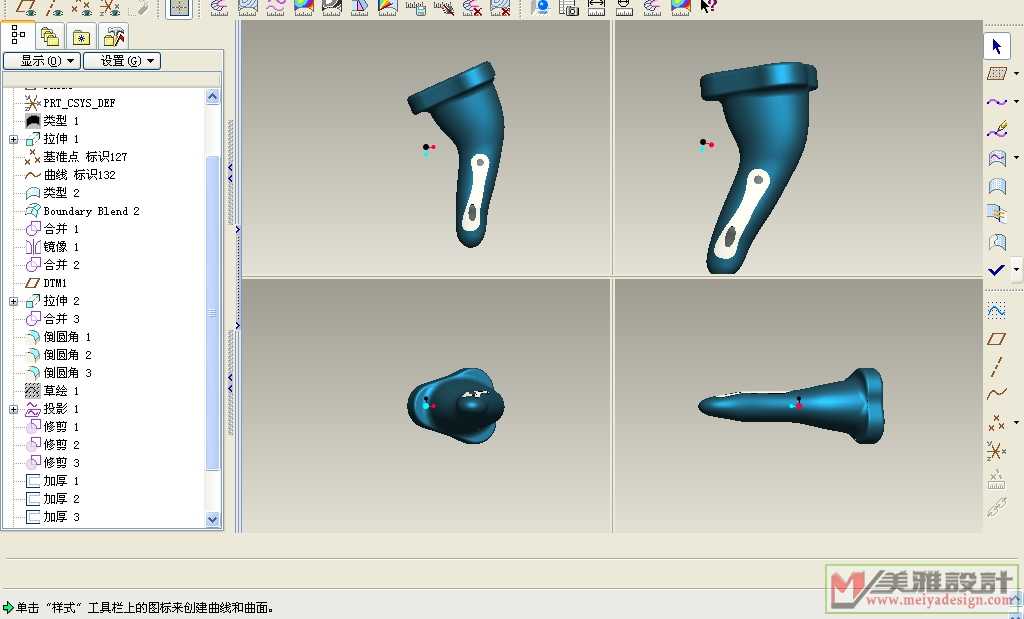Click the datum axis tool icon
1024x619 pixels.
coord(996,367)
